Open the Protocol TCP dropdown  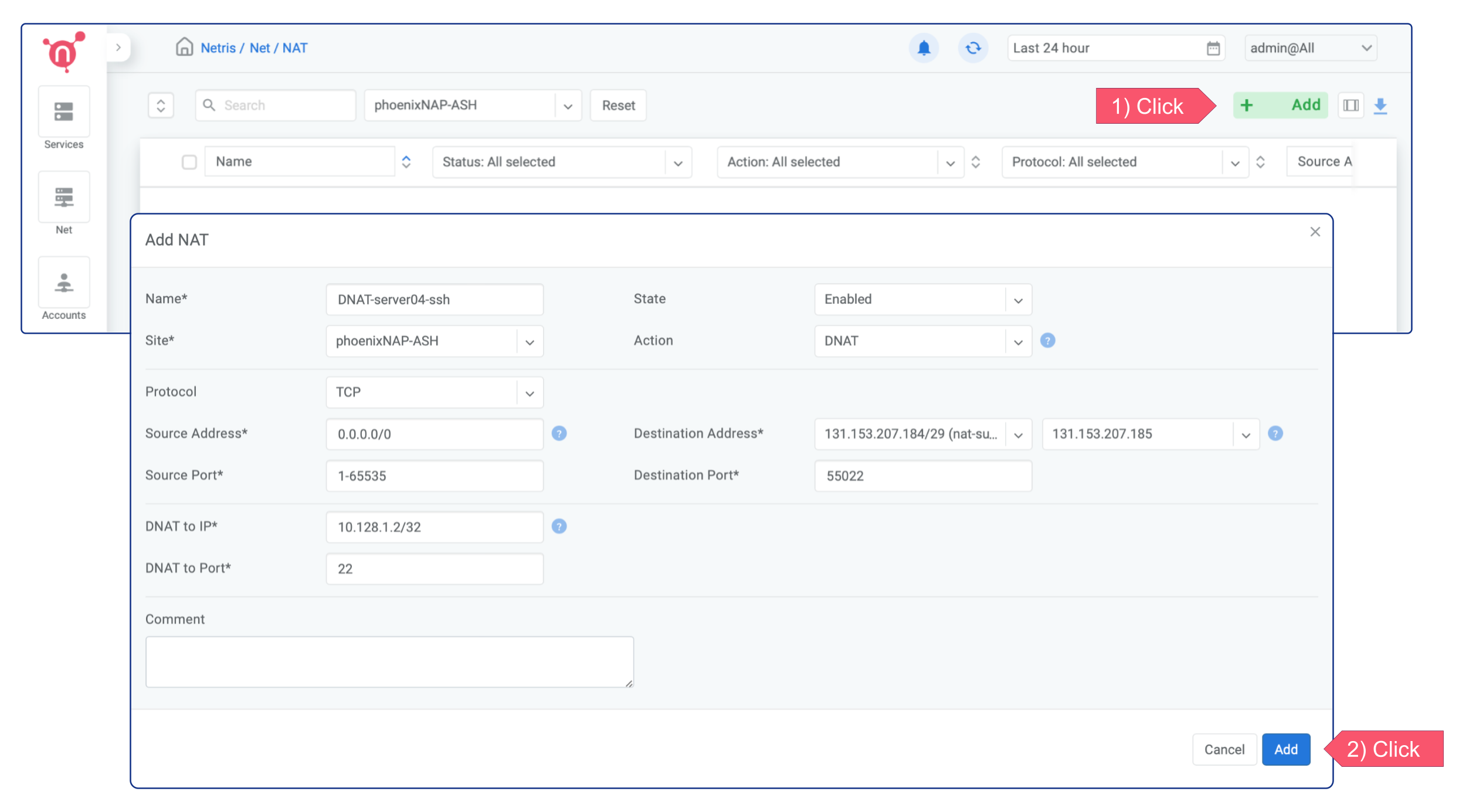click(x=434, y=392)
